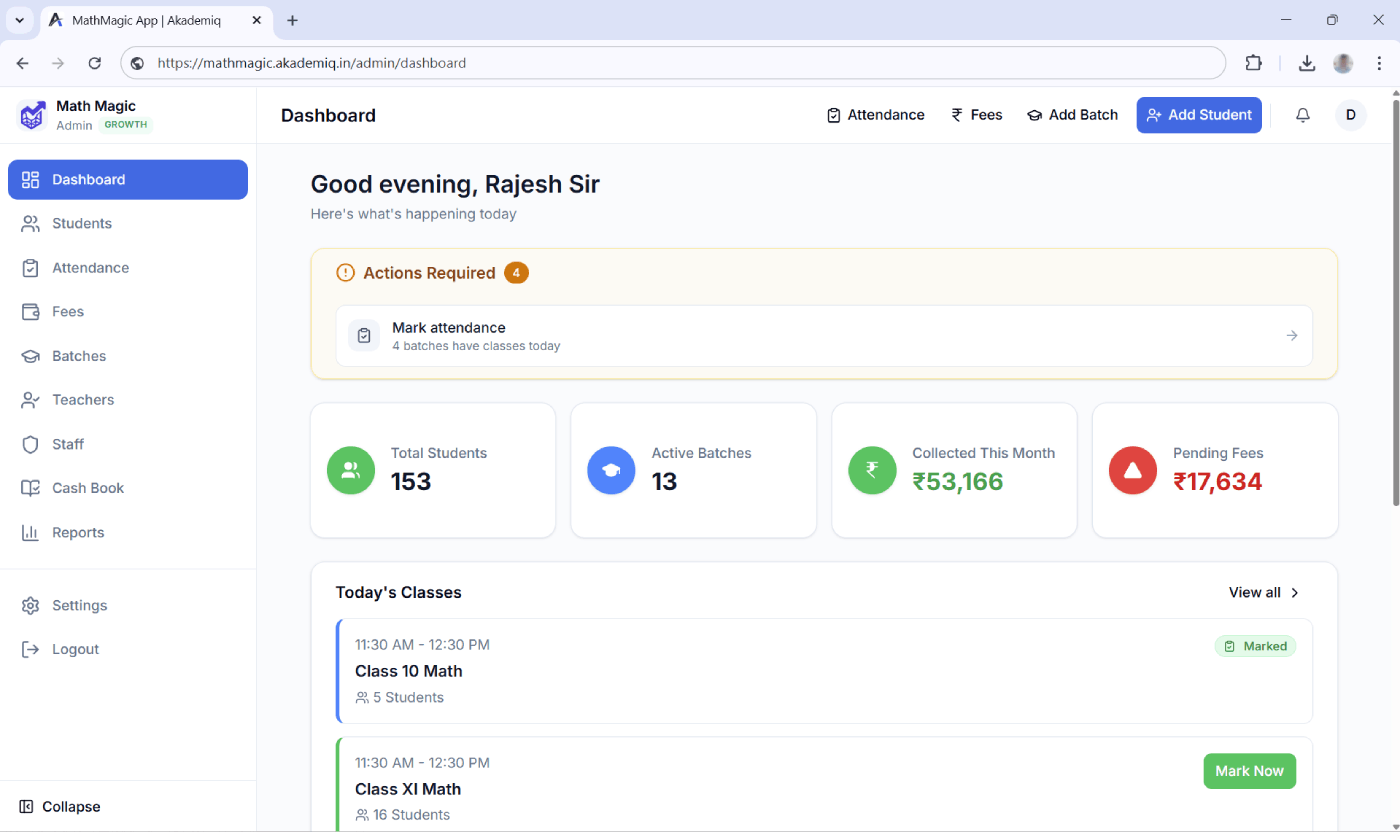
Task: Click the Math Magic app logo
Action: pos(33,115)
